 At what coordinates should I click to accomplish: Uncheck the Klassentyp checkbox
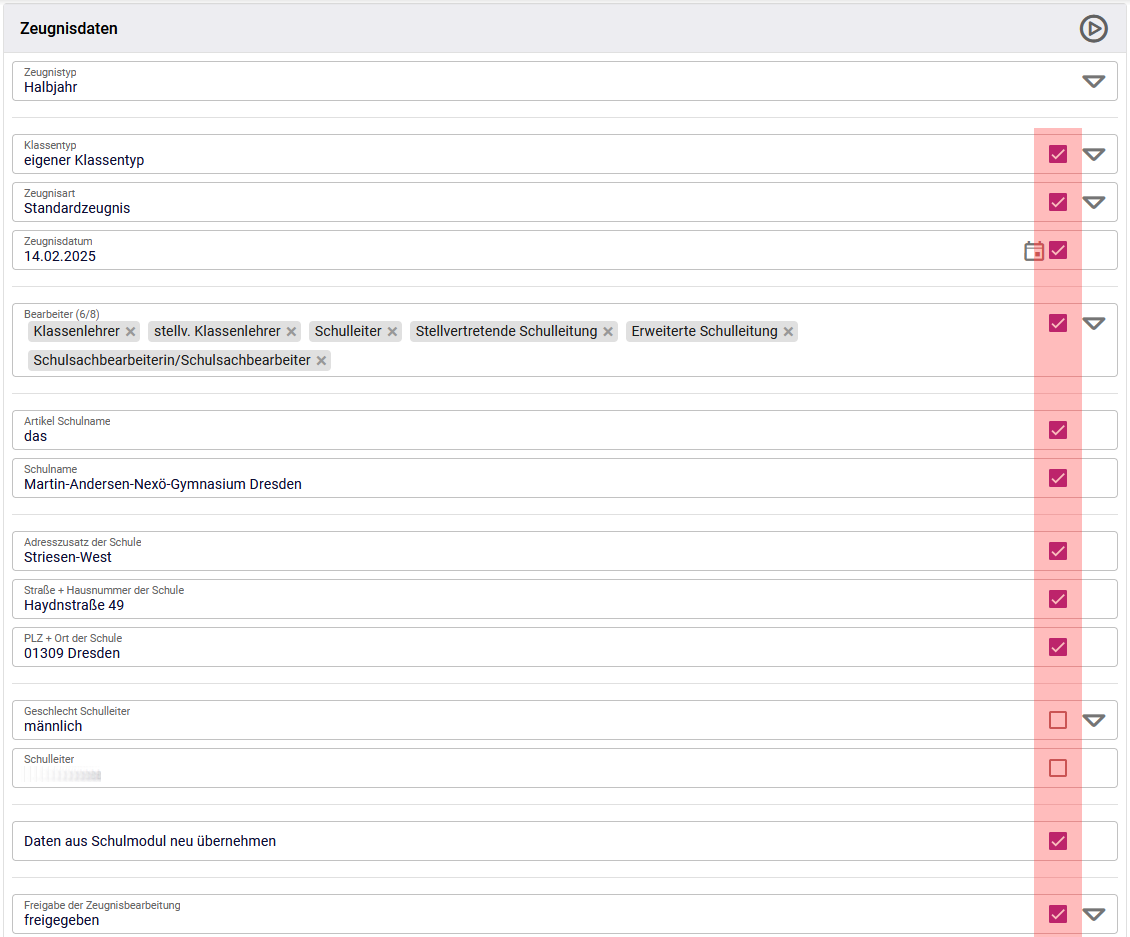click(x=1058, y=154)
